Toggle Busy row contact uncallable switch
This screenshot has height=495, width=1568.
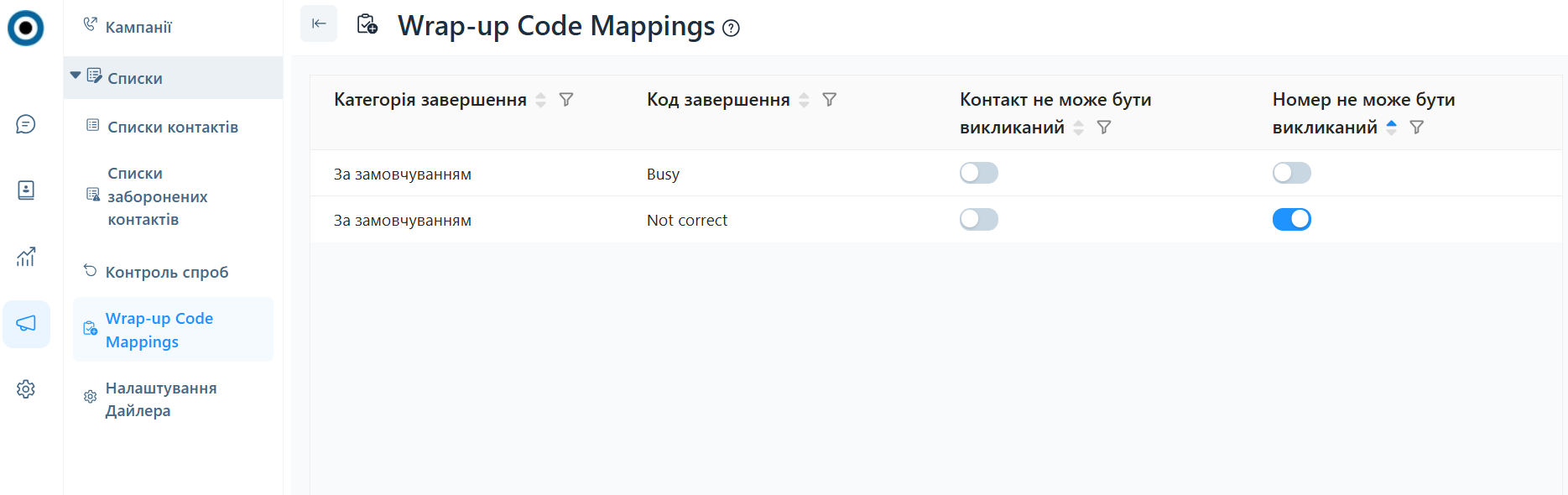(x=978, y=174)
